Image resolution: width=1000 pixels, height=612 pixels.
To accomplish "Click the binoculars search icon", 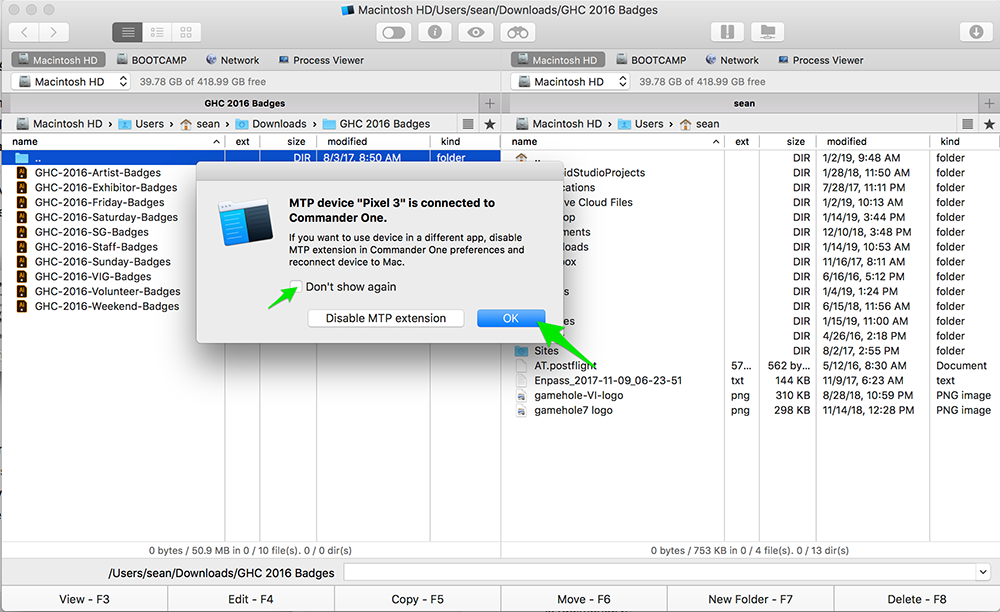I will (517, 32).
